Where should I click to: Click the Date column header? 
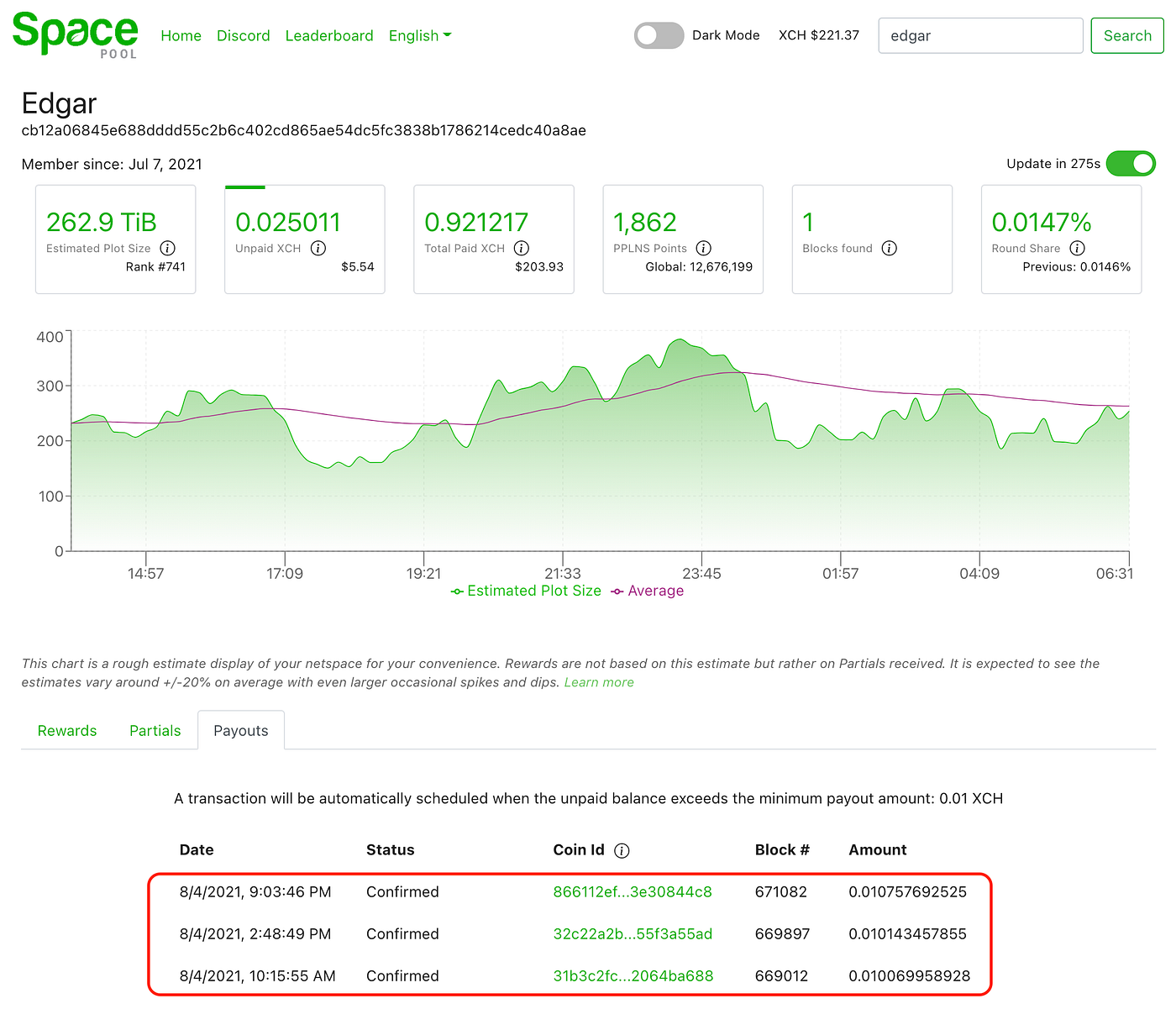pos(197,849)
